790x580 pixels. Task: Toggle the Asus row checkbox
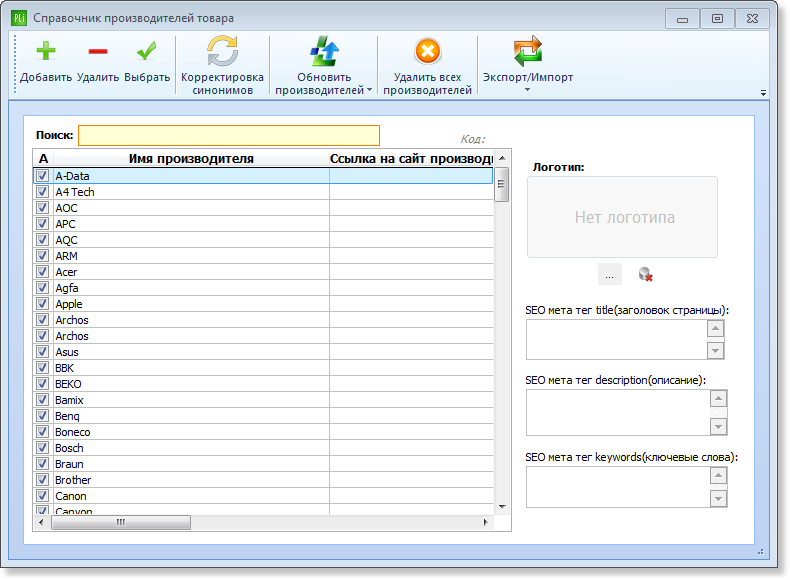click(42, 352)
